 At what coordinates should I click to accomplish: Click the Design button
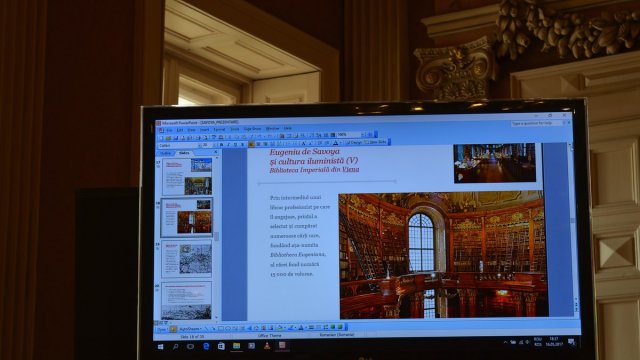click(353, 142)
